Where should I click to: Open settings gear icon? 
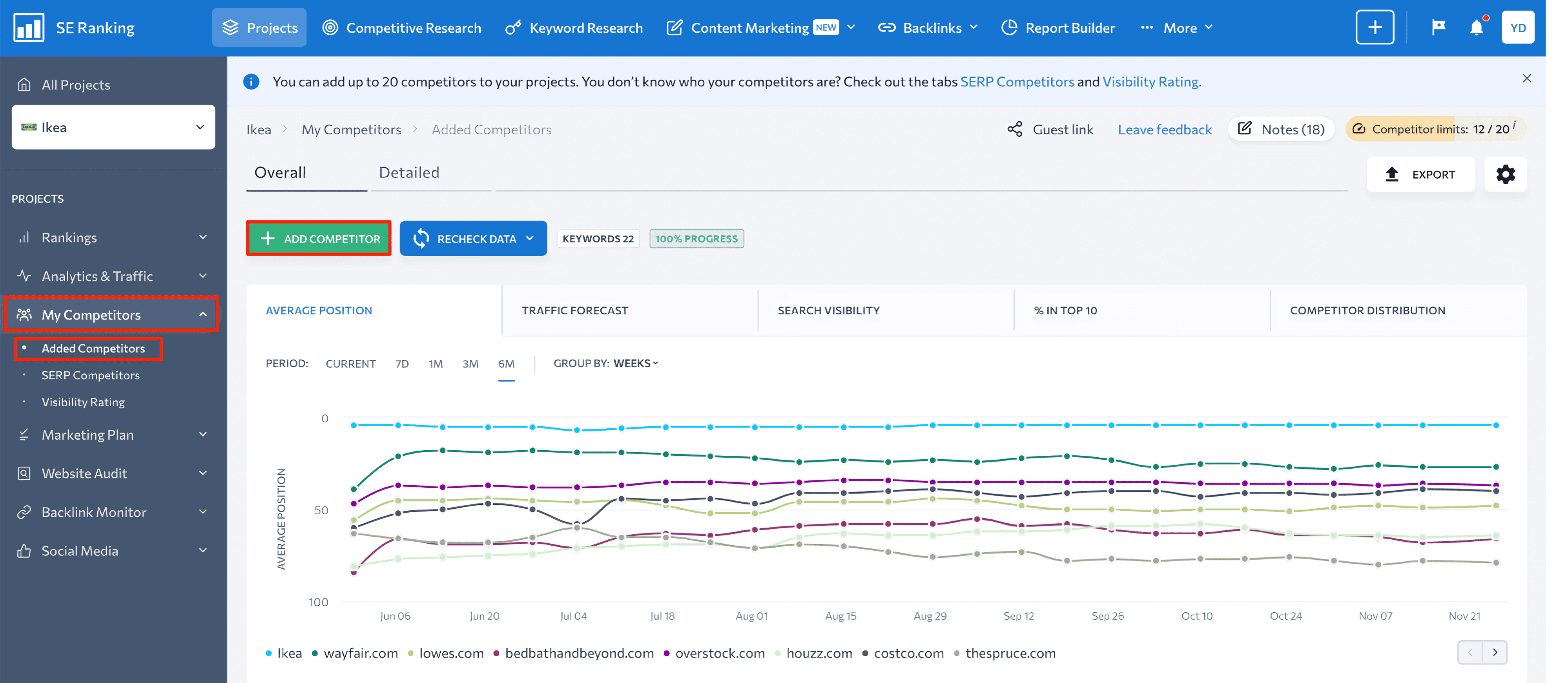[1505, 175]
